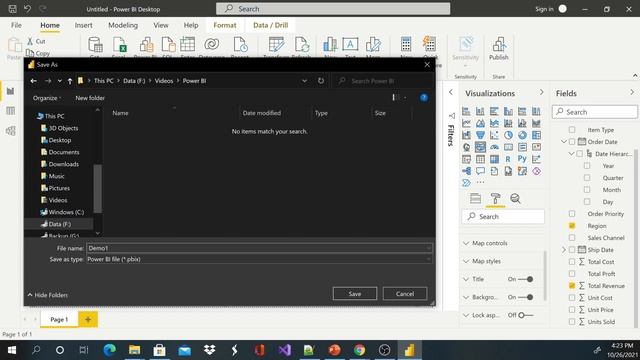Screen dimensions: 640x360
Task: Check the Region field checkbox
Action: (x=572, y=226)
